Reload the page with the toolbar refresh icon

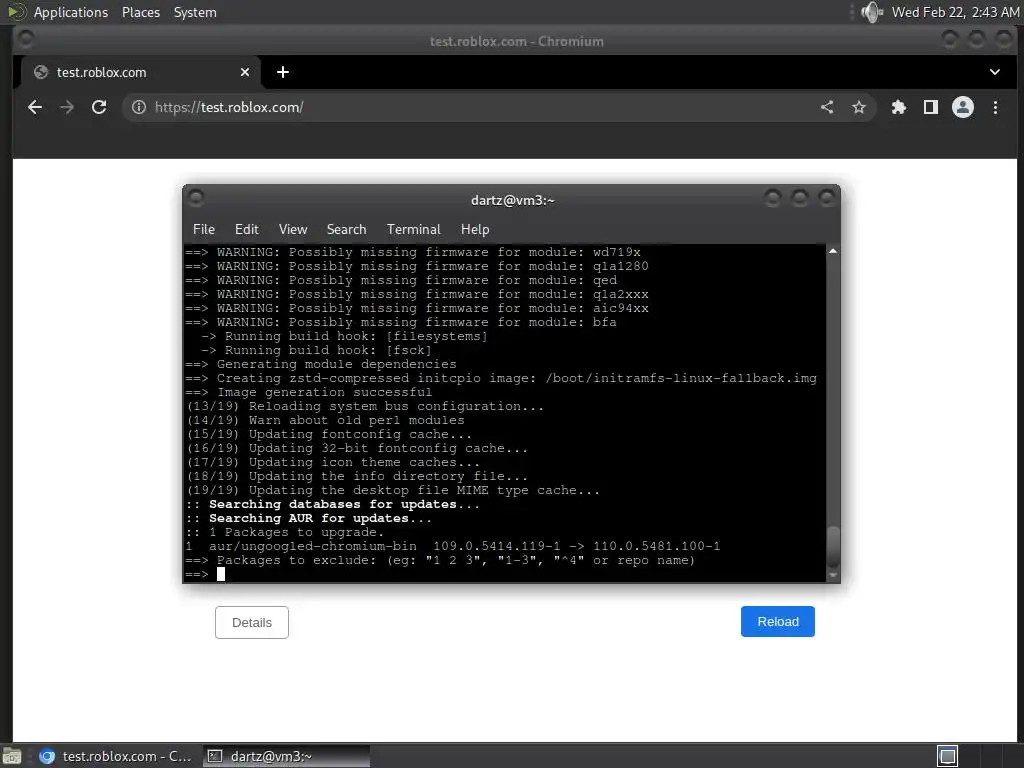[x=99, y=107]
